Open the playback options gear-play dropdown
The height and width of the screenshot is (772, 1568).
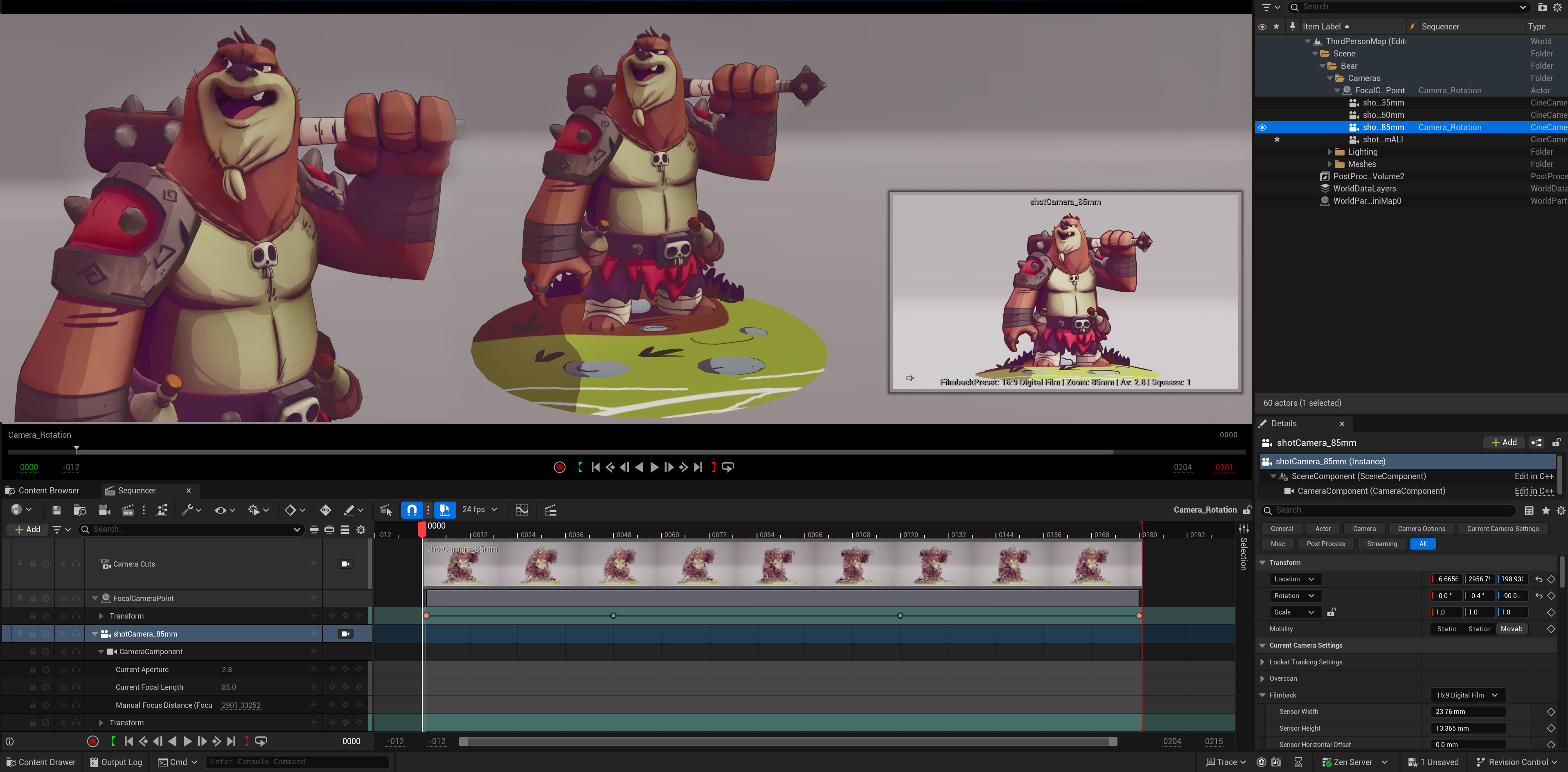tap(258, 510)
